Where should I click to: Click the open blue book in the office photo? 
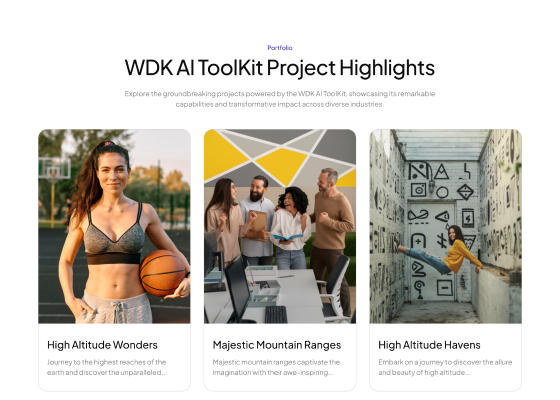click(x=288, y=237)
